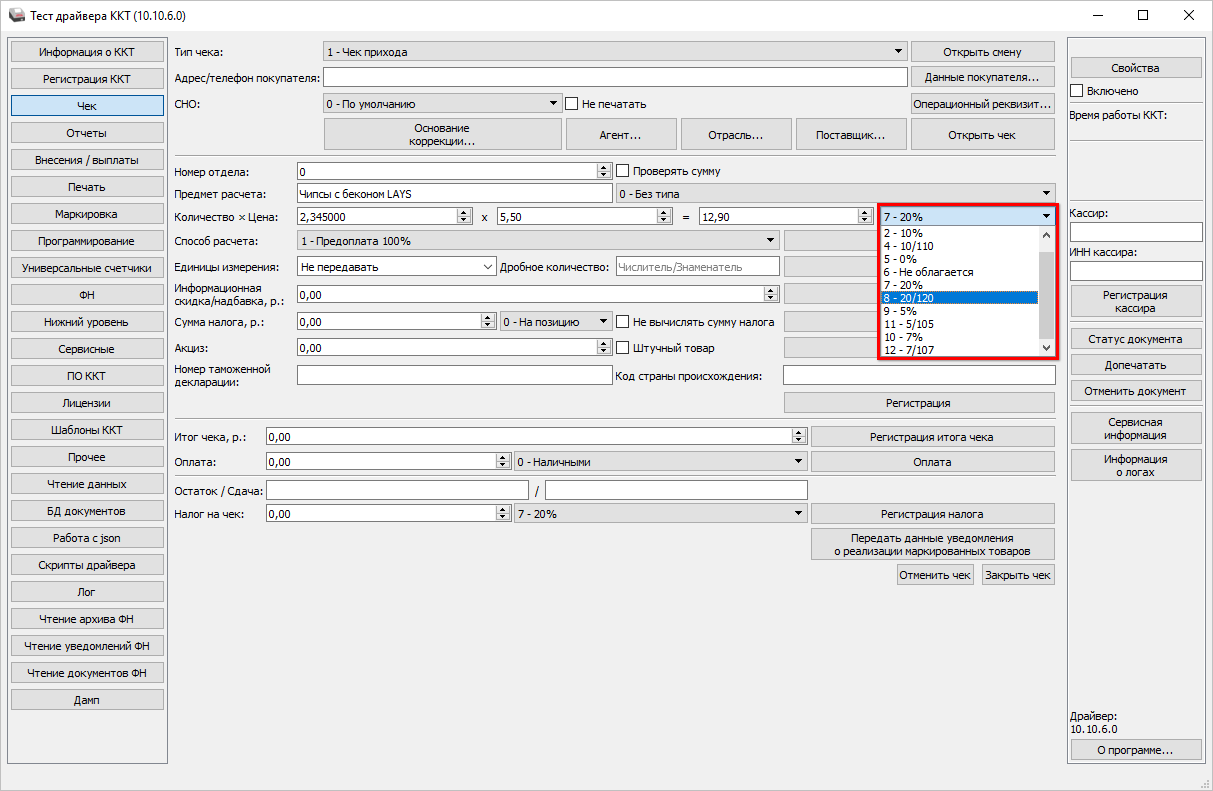Choose '6 - Не облагается' in tax list
Viewport: 1213px width, 791px height.
[958, 272]
